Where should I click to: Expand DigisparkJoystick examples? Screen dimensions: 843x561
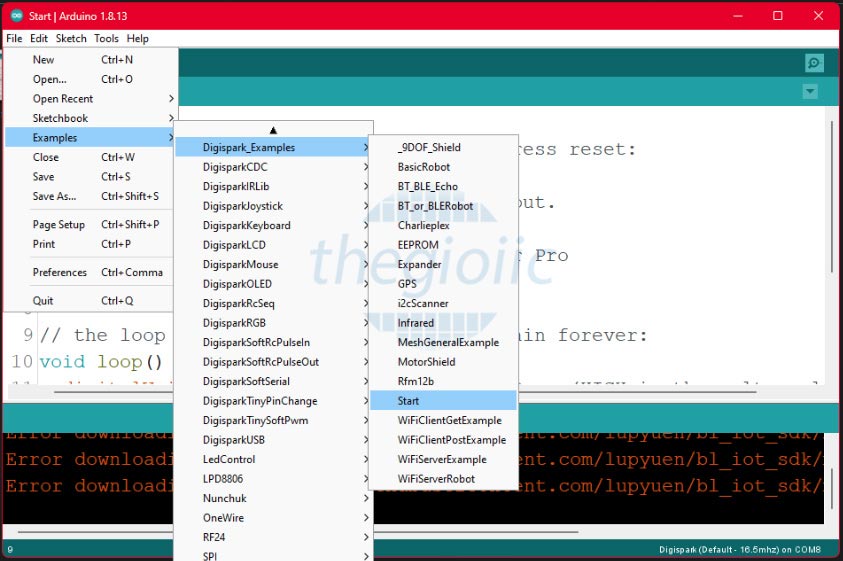coord(273,206)
